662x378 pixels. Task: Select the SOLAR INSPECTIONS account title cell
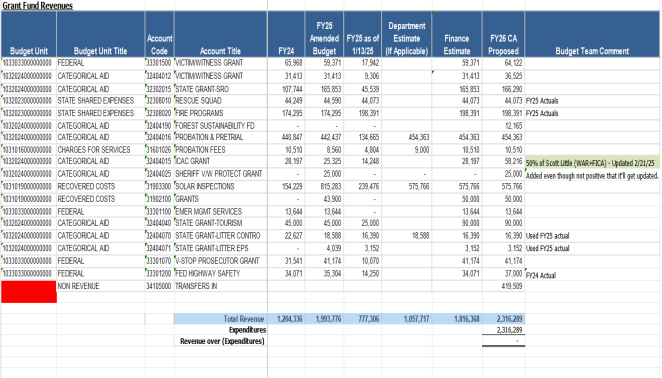[x=220, y=186]
